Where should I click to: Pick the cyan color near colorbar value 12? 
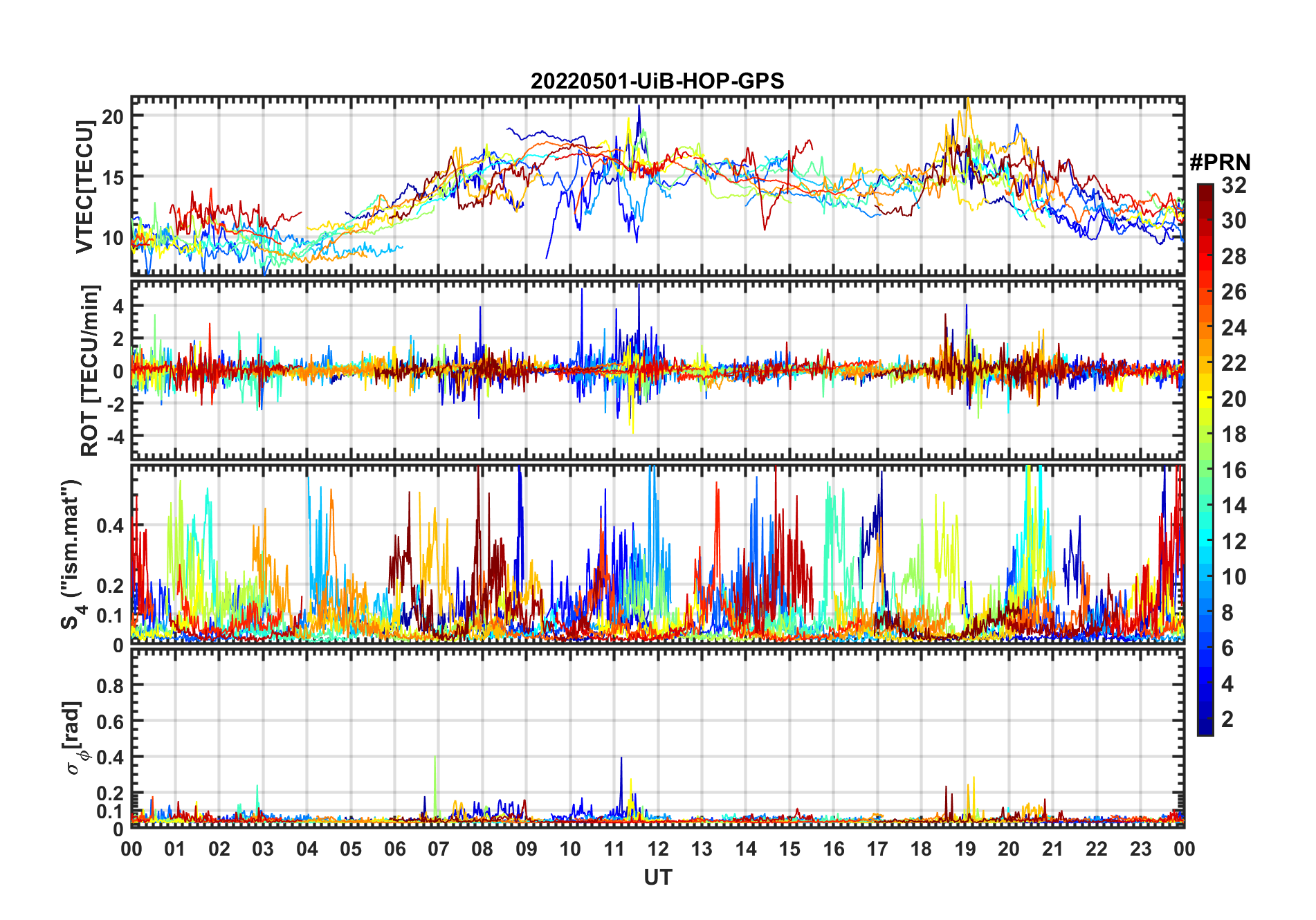(1205, 542)
